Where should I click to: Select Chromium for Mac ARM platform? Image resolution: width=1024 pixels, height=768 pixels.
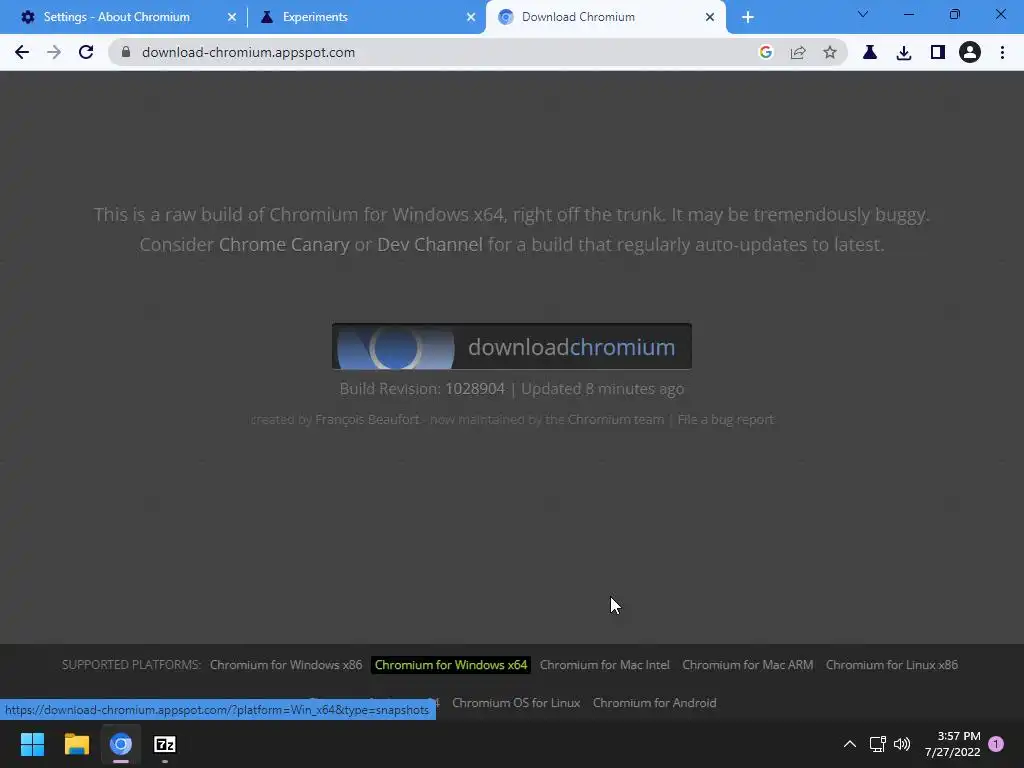[748, 665]
